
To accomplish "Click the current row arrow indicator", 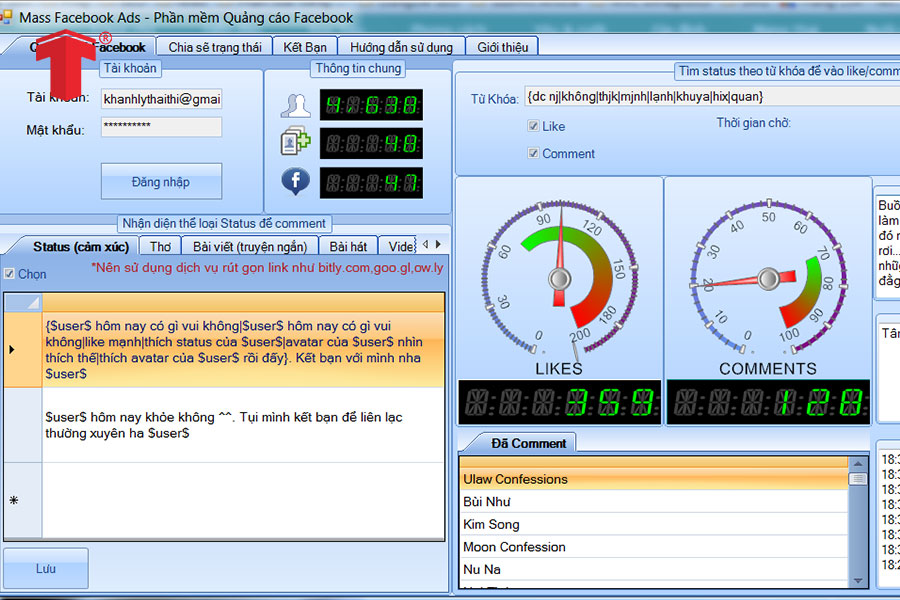I will [x=13, y=349].
